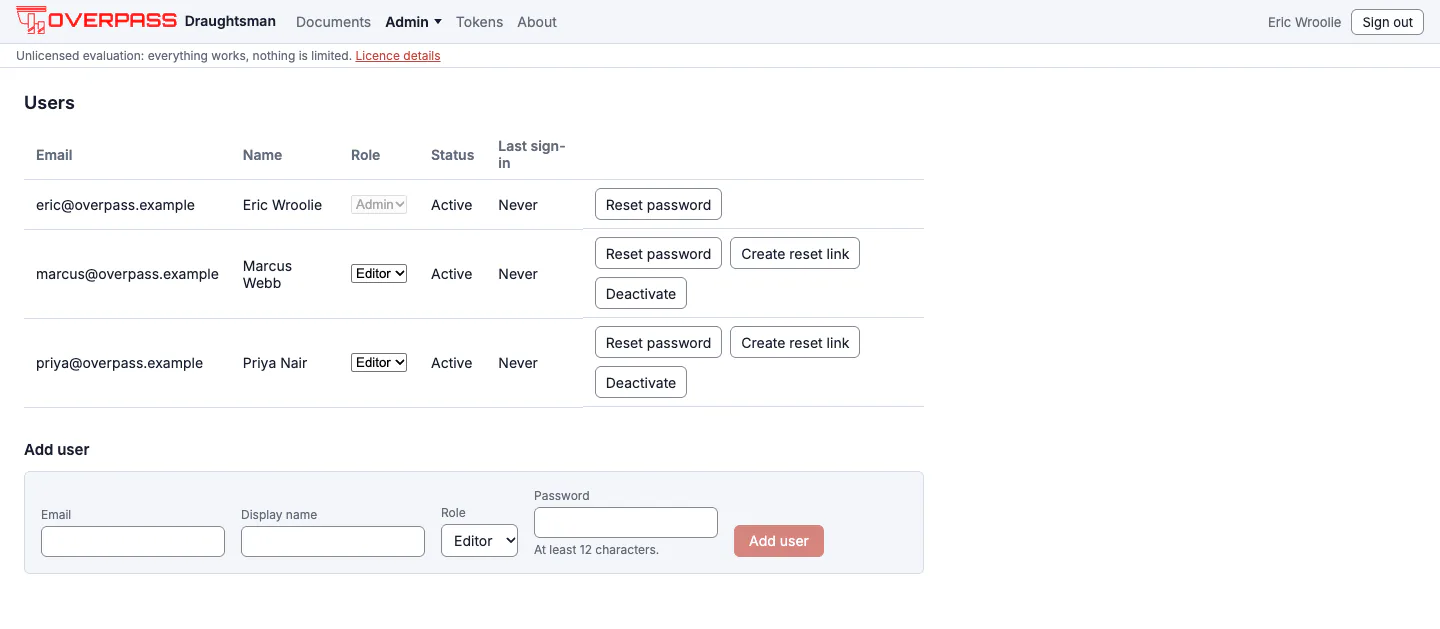
Task: Click Eric Wroolie user name in header
Action: click(1304, 22)
